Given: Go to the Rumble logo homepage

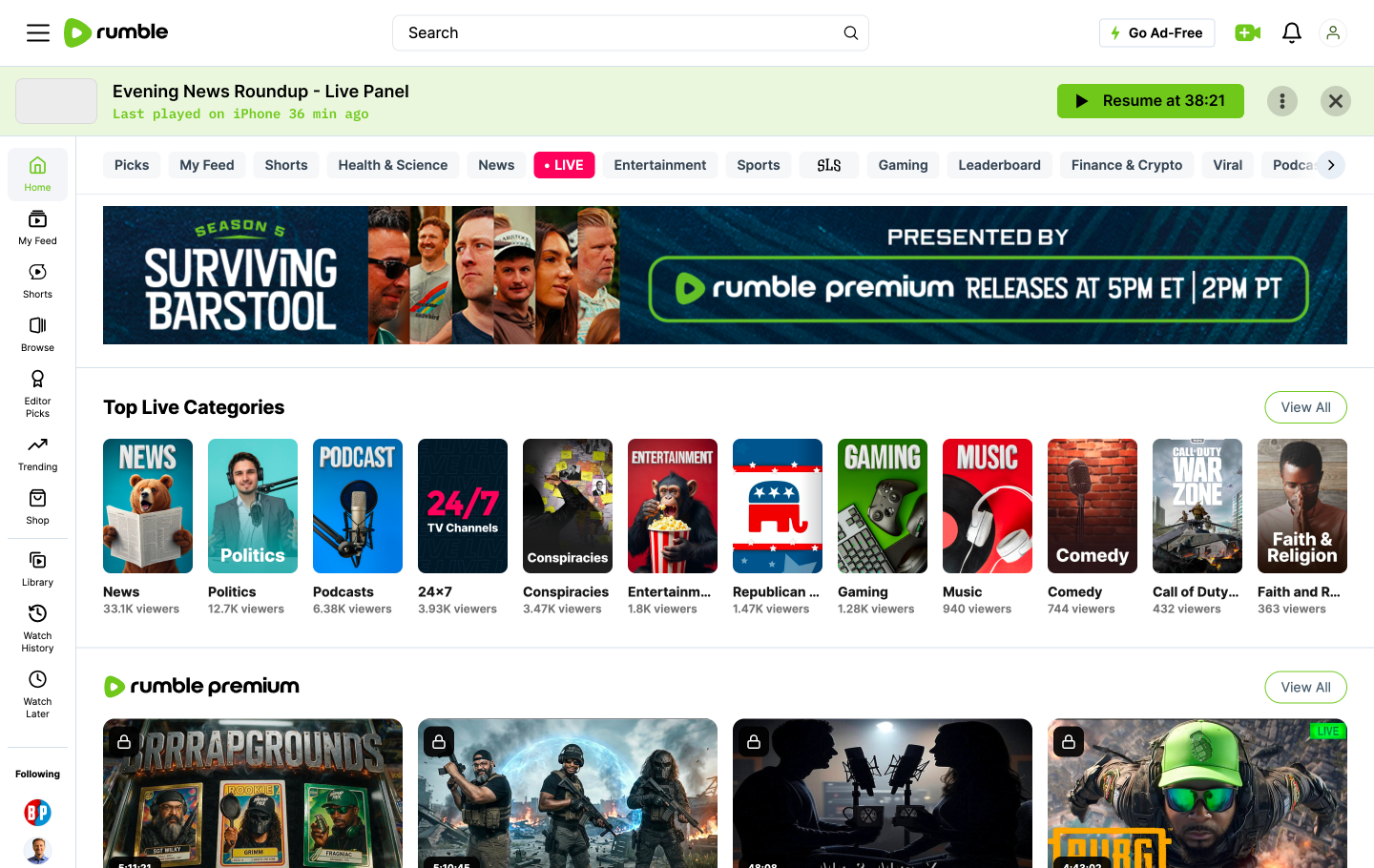Looking at the screenshot, I should click(x=115, y=32).
